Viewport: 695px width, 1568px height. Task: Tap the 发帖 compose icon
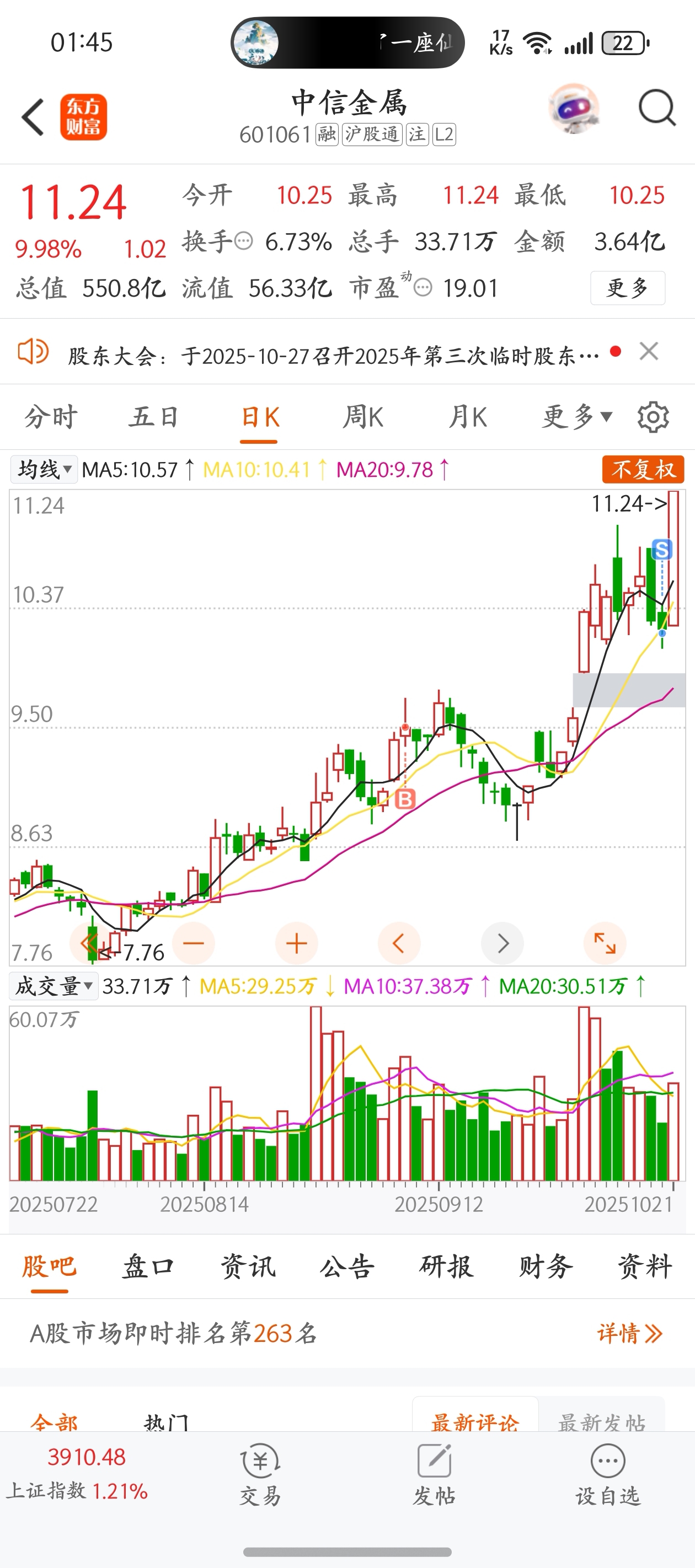[x=434, y=1460]
